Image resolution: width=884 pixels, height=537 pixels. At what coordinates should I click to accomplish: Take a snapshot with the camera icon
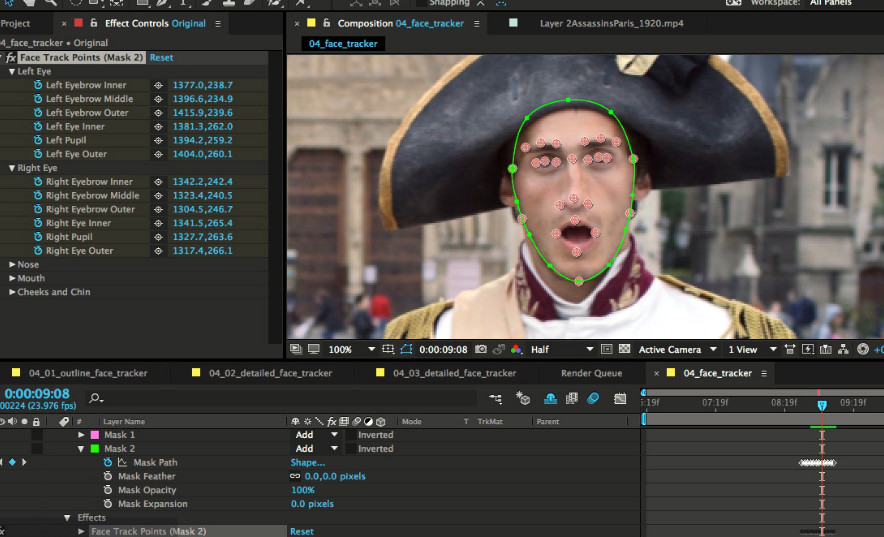tap(480, 349)
